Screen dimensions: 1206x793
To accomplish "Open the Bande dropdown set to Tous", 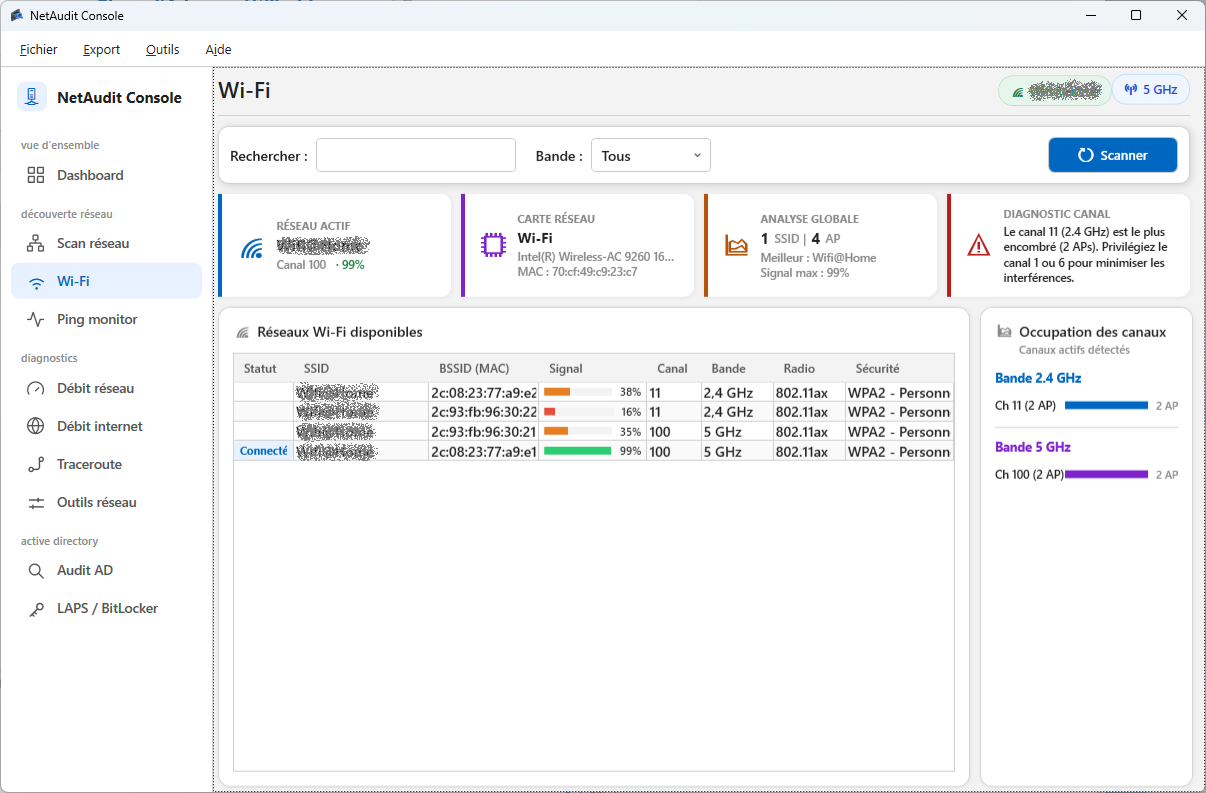I will coord(651,155).
